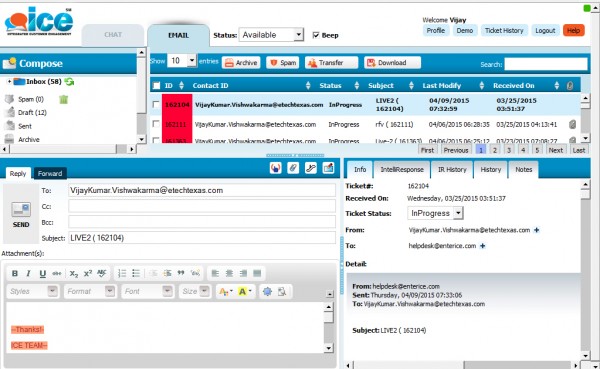The height and width of the screenshot is (369, 600).
Task: Open the Status Available dropdown
Action: [271, 35]
